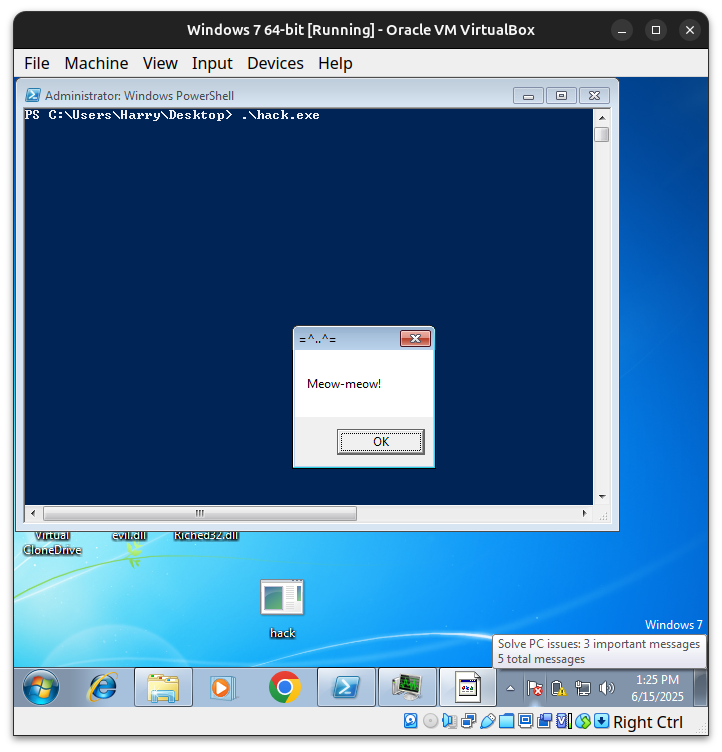
Task: Click the PowerShell horizontal scroll thumb
Action: pos(200,513)
